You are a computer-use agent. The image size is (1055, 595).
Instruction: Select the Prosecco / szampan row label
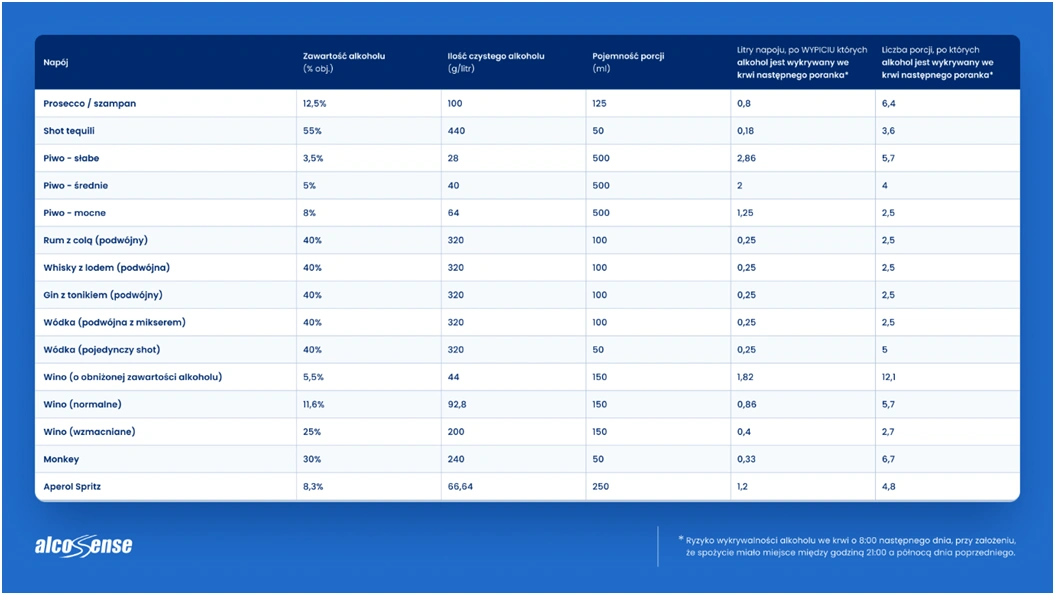click(x=89, y=104)
